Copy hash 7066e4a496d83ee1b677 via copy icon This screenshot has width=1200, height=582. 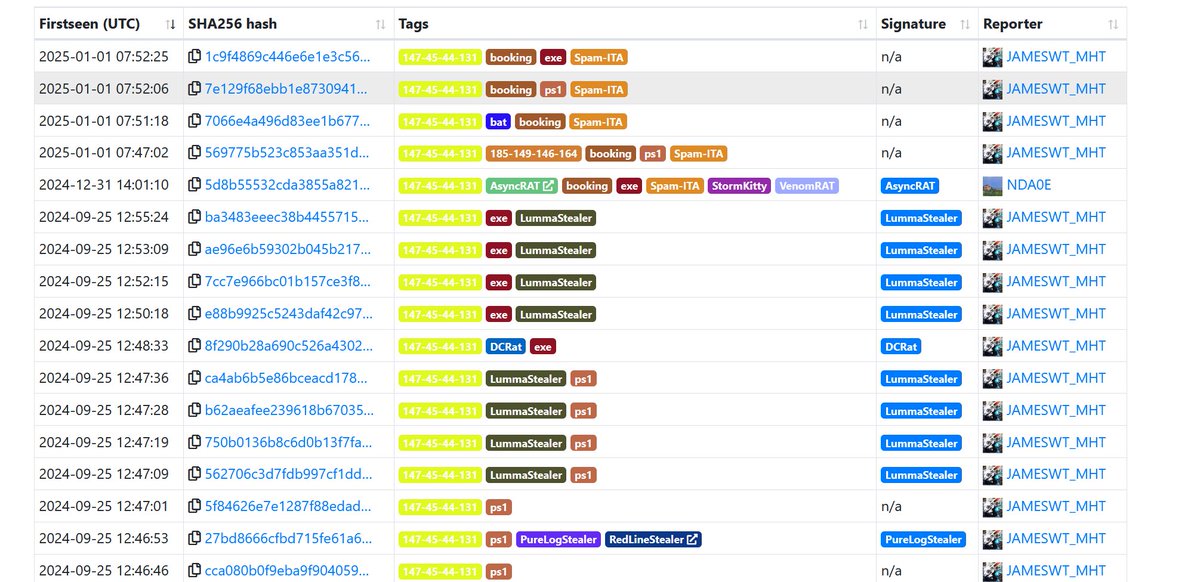pyautogui.click(x=195, y=121)
